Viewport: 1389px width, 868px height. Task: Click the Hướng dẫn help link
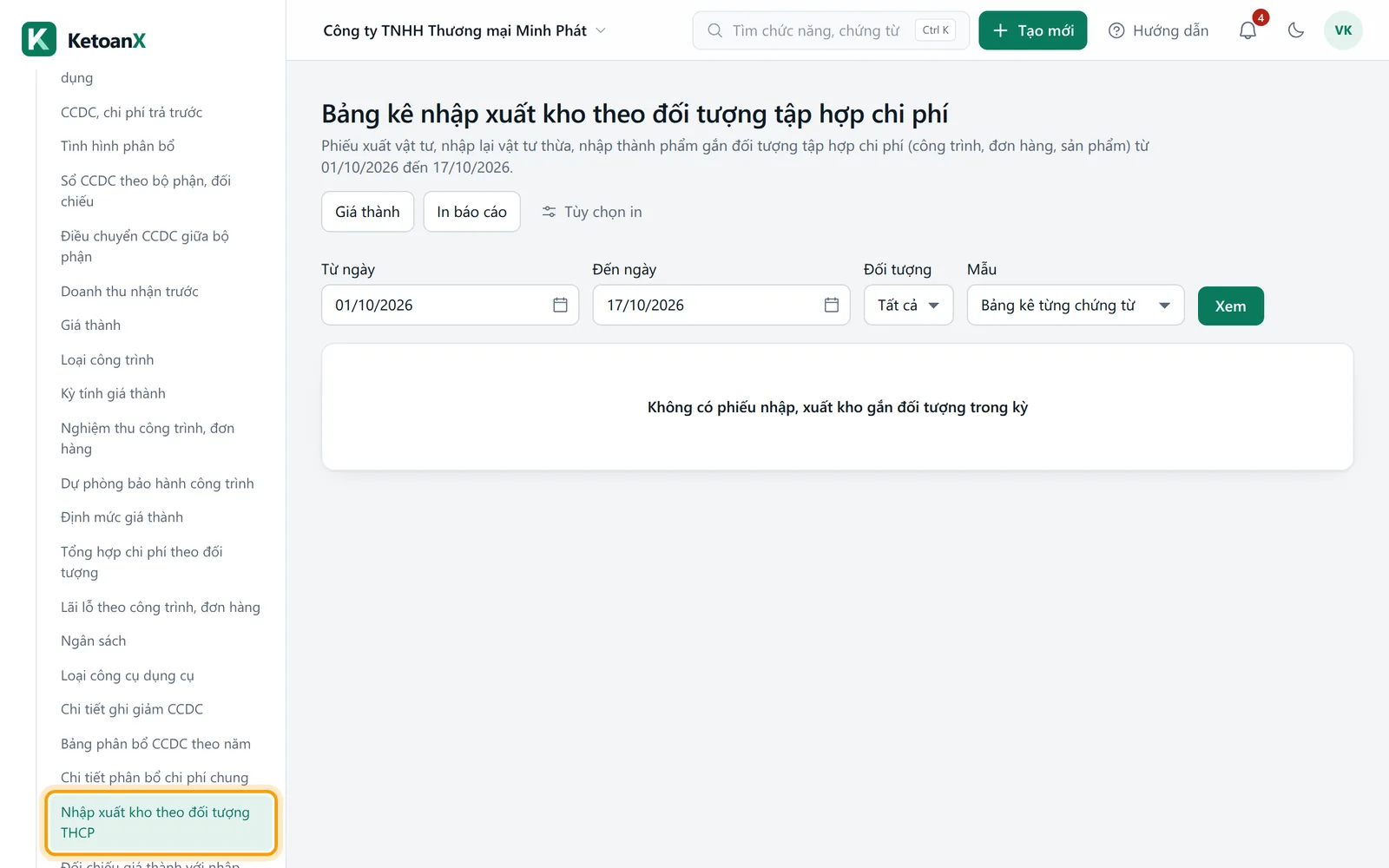tap(1159, 30)
